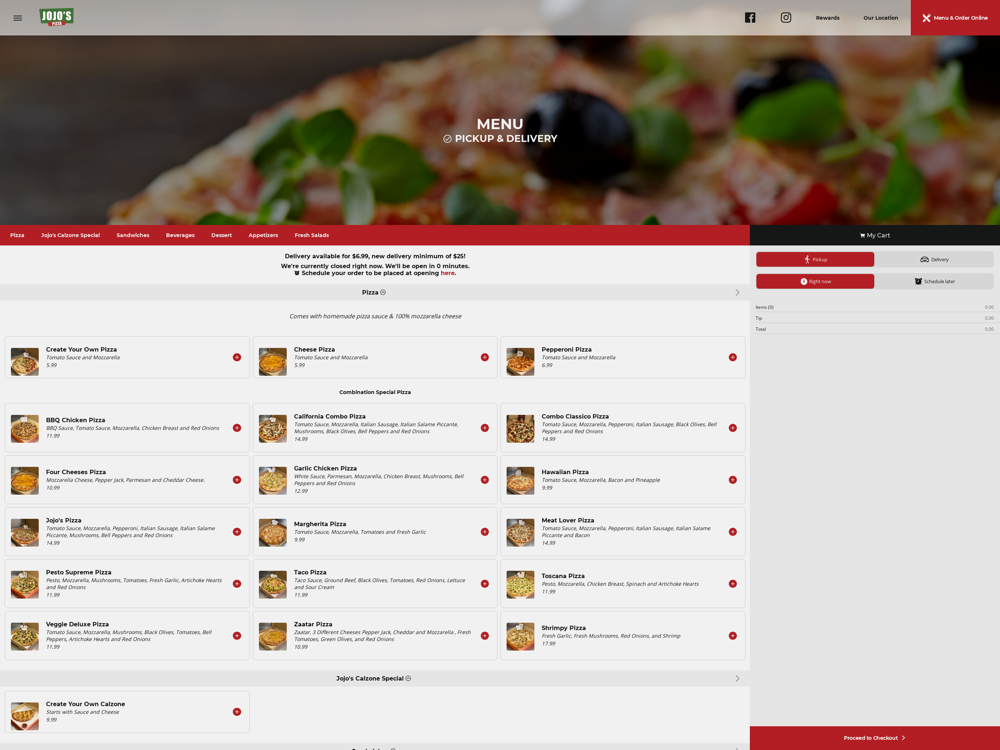
Task: Add Four Cheeses Pizza with plus icon
Action: click(237, 480)
